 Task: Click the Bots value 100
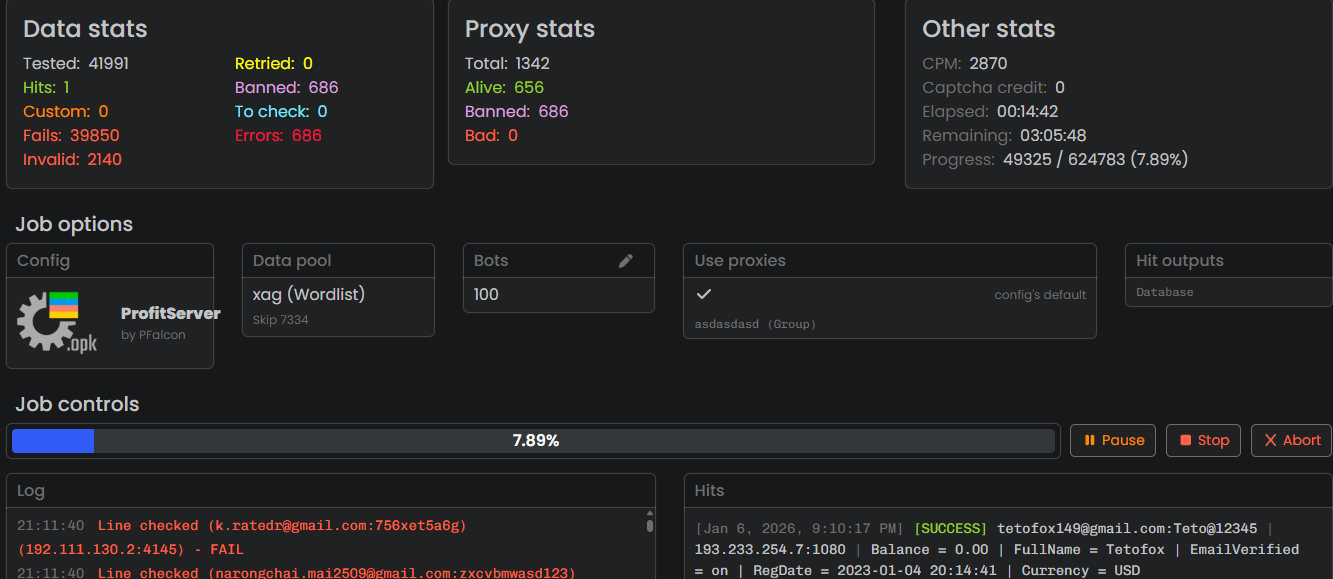pos(487,294)
